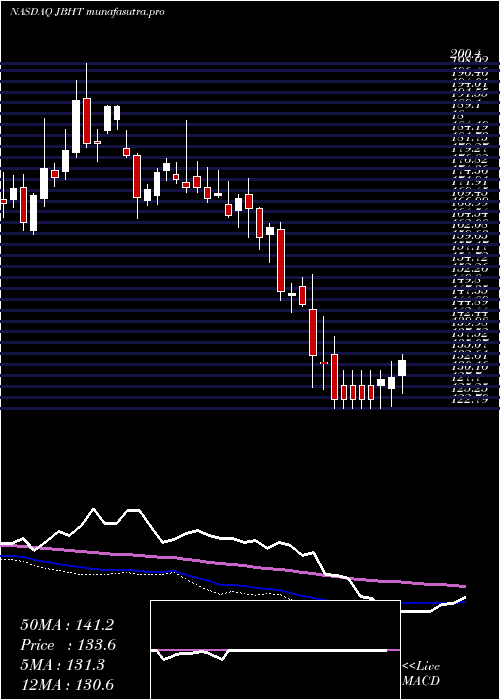Click the 200.4 top price axis label
500x700 pixels.
465,53
